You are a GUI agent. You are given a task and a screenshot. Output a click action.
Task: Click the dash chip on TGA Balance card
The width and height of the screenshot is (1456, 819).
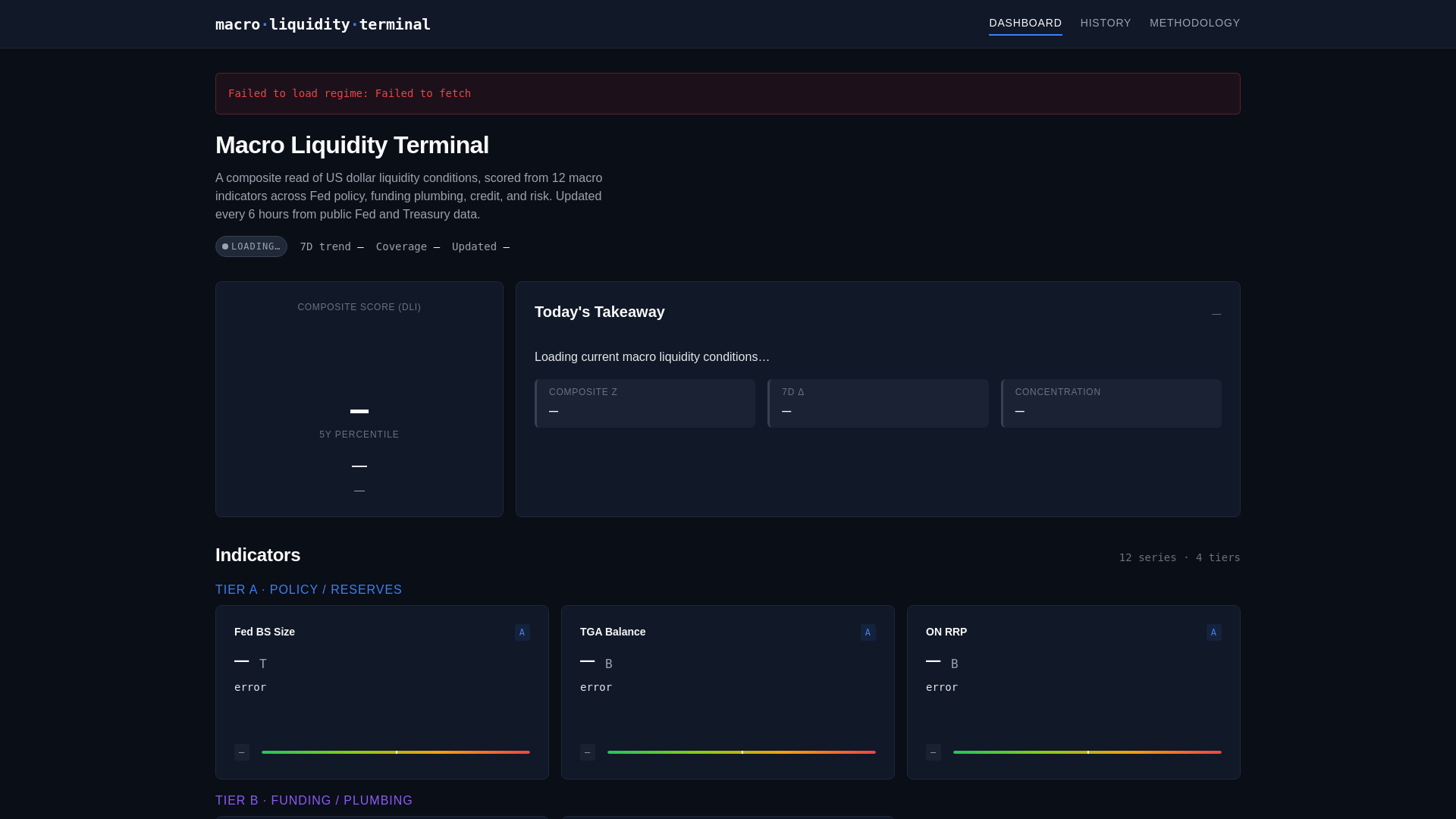588,752
